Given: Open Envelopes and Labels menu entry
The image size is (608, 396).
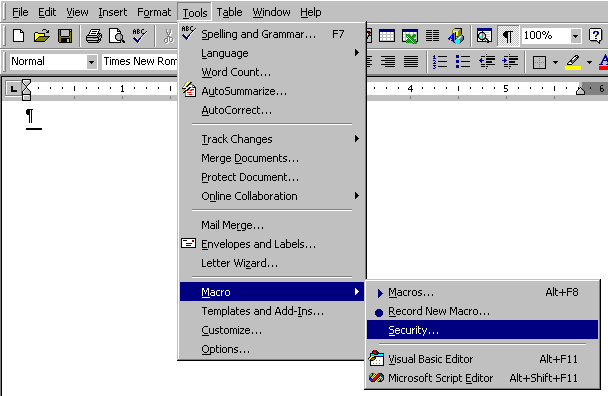Looking at the screenshot, I should coord(271,244).
